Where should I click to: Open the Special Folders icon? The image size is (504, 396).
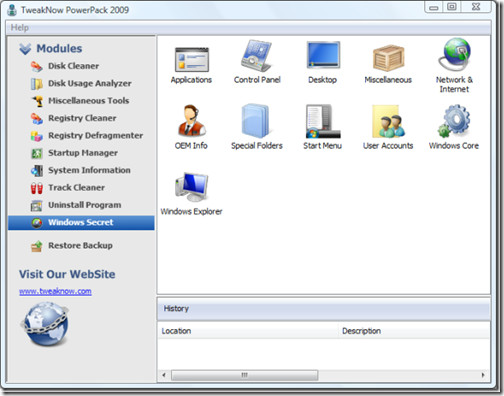[256, 121]
